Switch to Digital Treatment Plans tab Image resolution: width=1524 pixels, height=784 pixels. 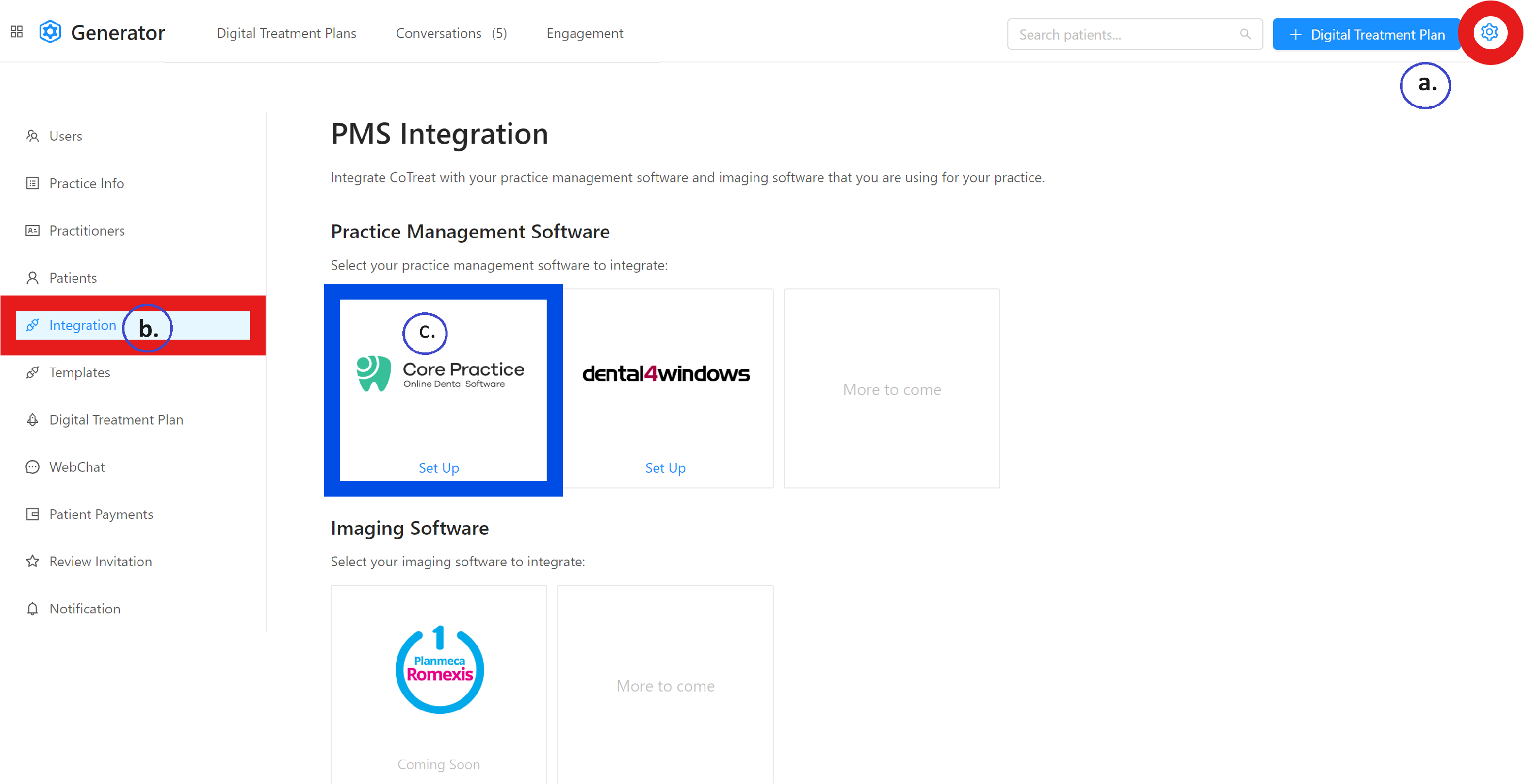coord(287,33)
